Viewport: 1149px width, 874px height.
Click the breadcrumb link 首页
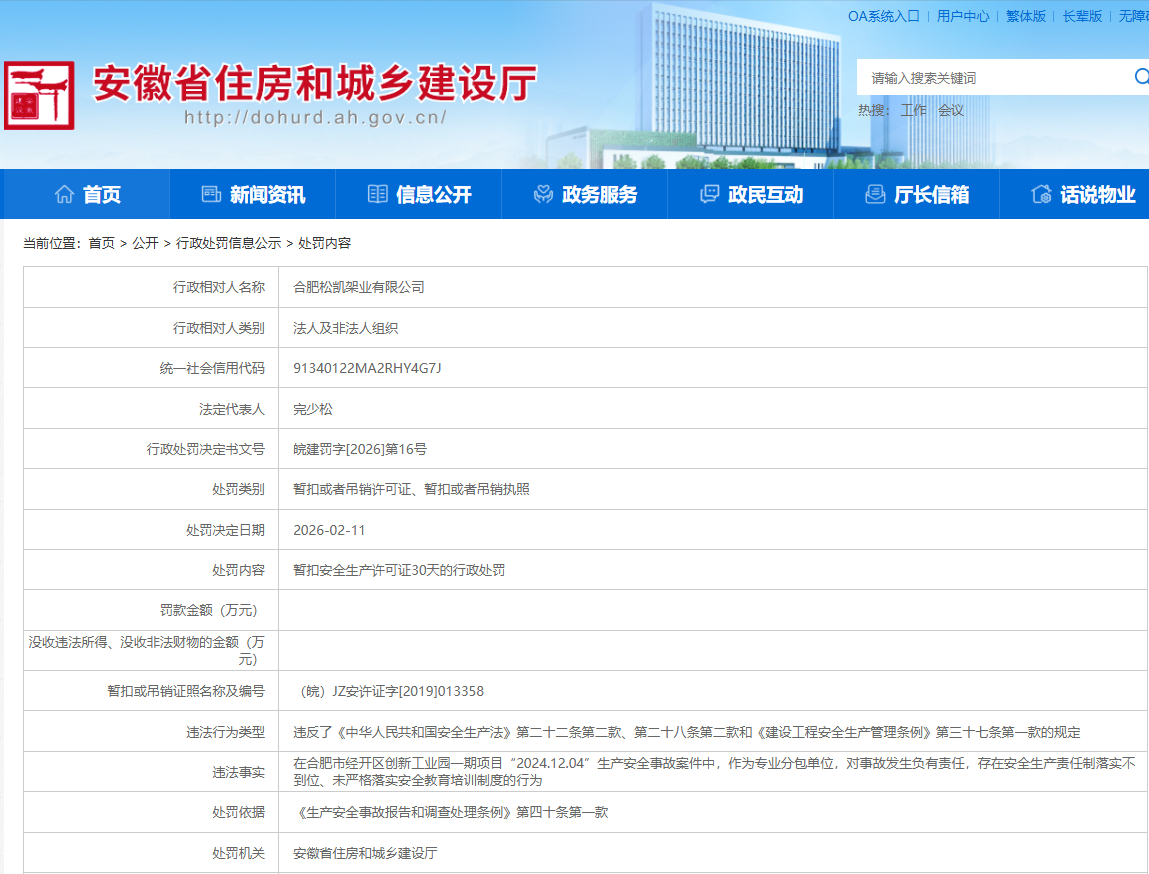(102, 243)
